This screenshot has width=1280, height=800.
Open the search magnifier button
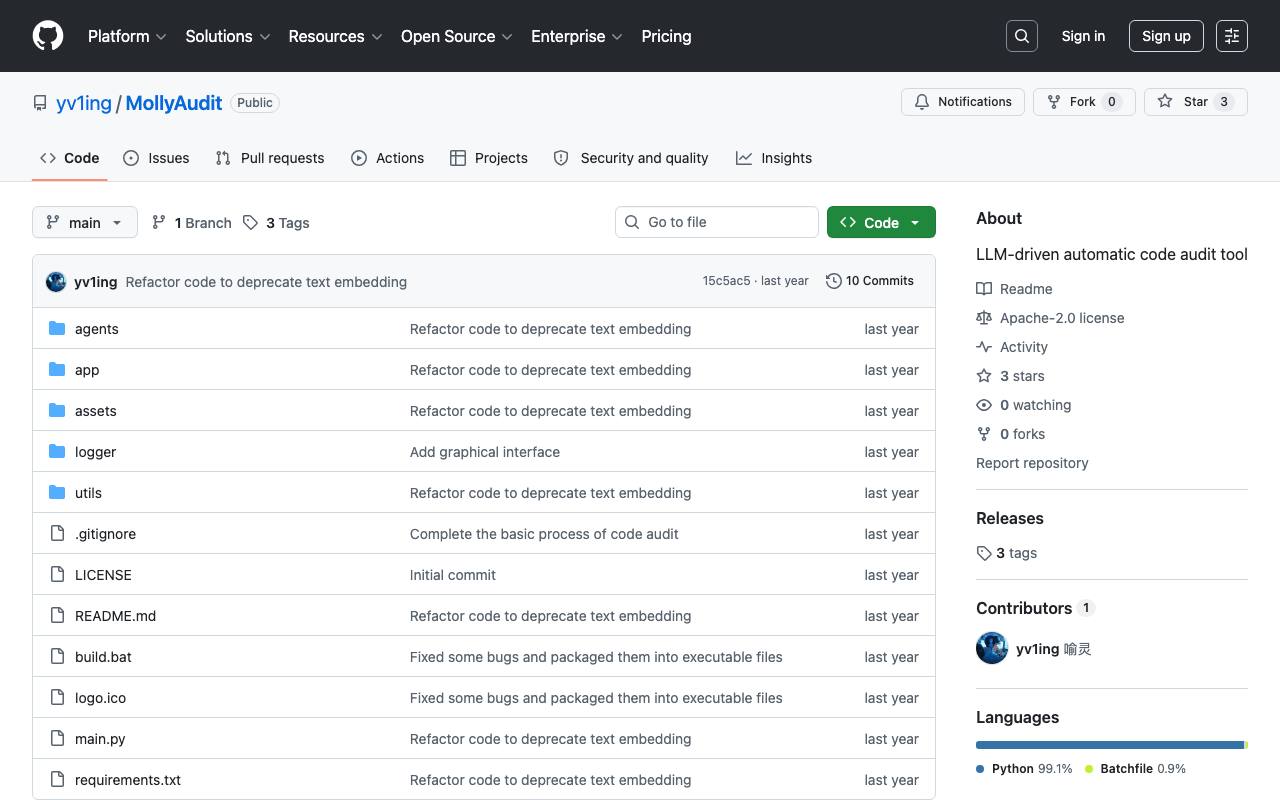tap(1022, 36)
